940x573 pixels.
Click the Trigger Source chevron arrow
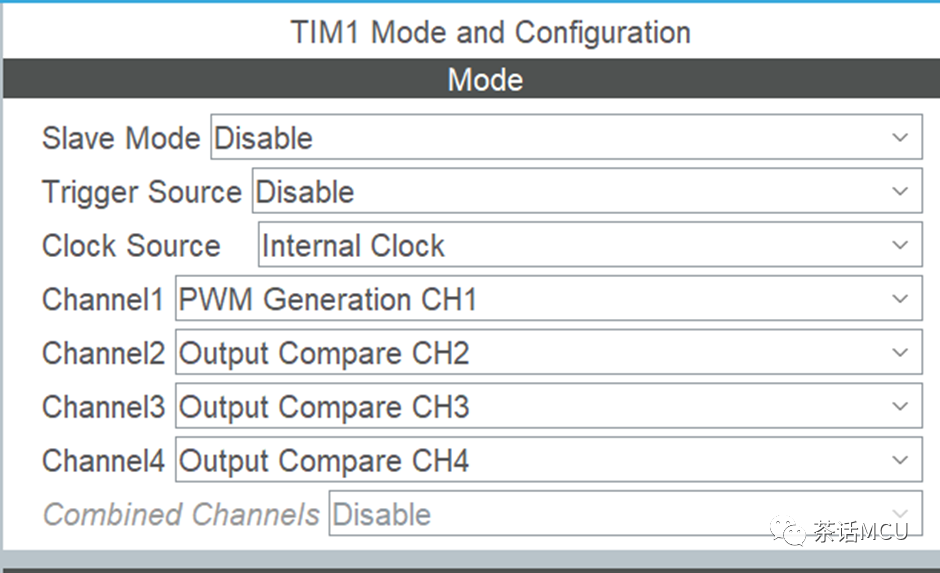tap(900, 191)
